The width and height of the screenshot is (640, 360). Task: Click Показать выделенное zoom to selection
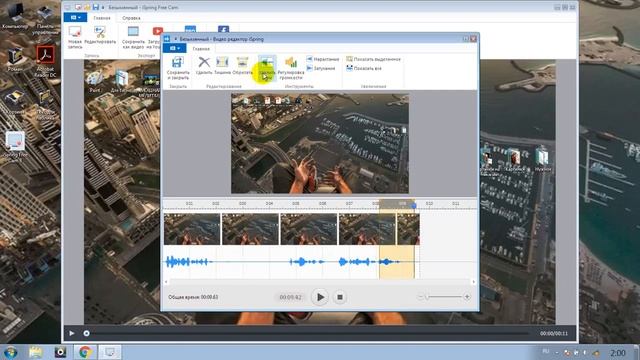373,59
